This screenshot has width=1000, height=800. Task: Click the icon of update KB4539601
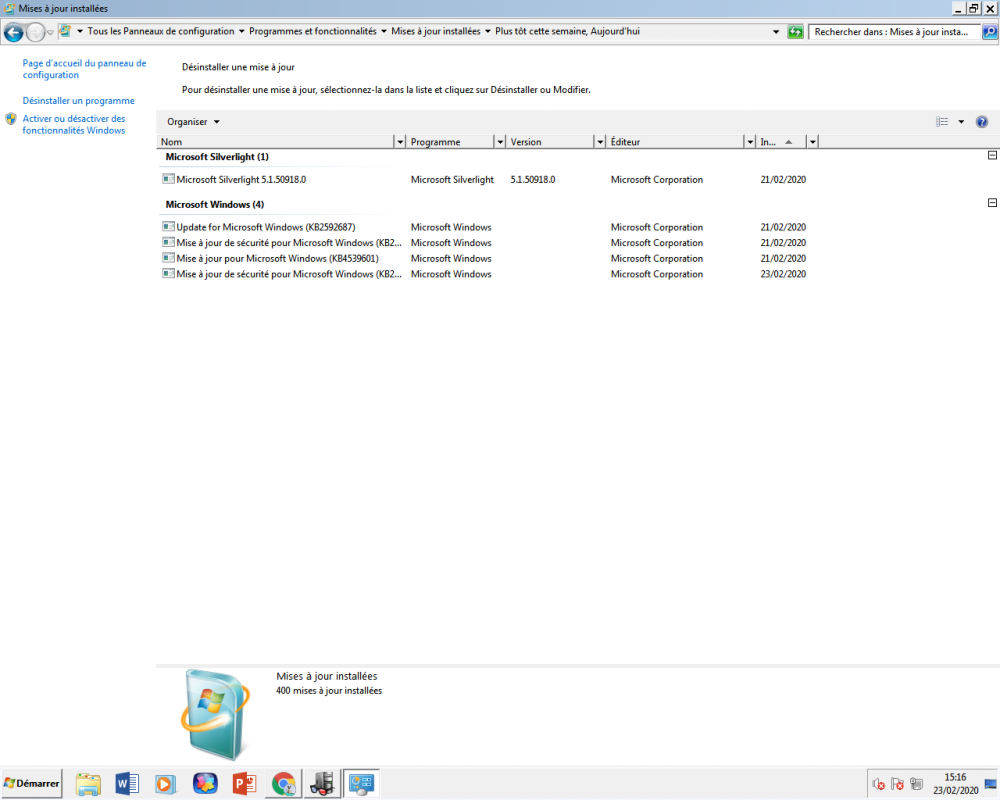coord(168,258)
